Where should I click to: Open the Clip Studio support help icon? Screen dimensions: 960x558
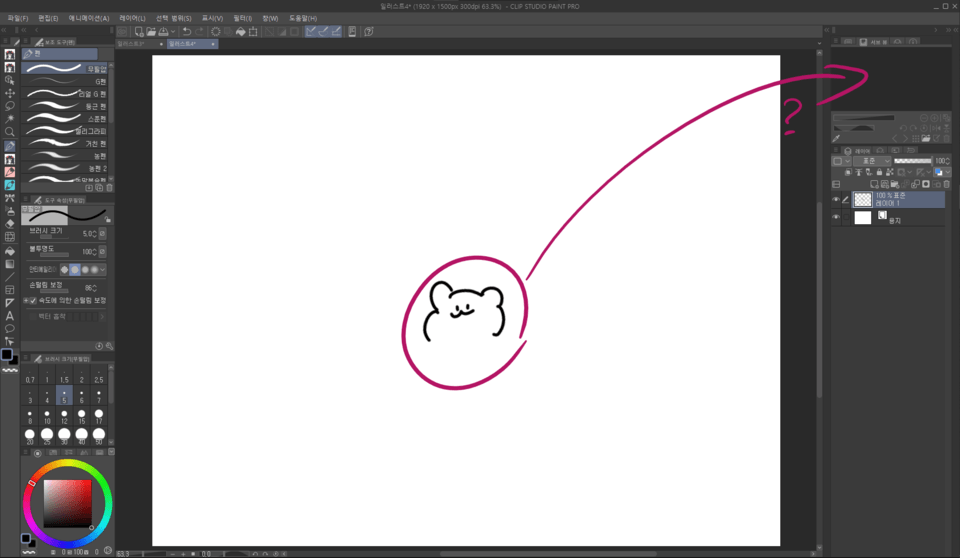pos(368,31)
